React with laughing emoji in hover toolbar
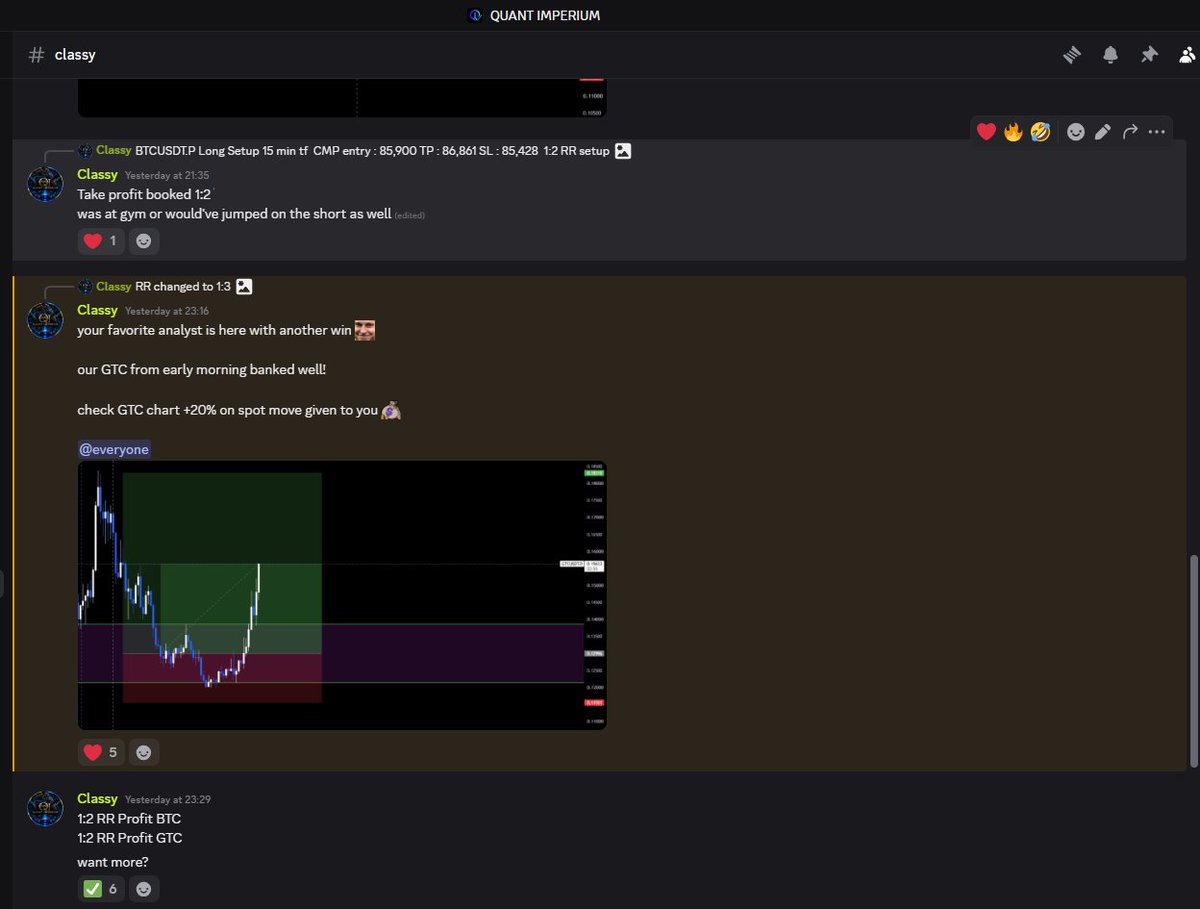 coord(1040,131)
